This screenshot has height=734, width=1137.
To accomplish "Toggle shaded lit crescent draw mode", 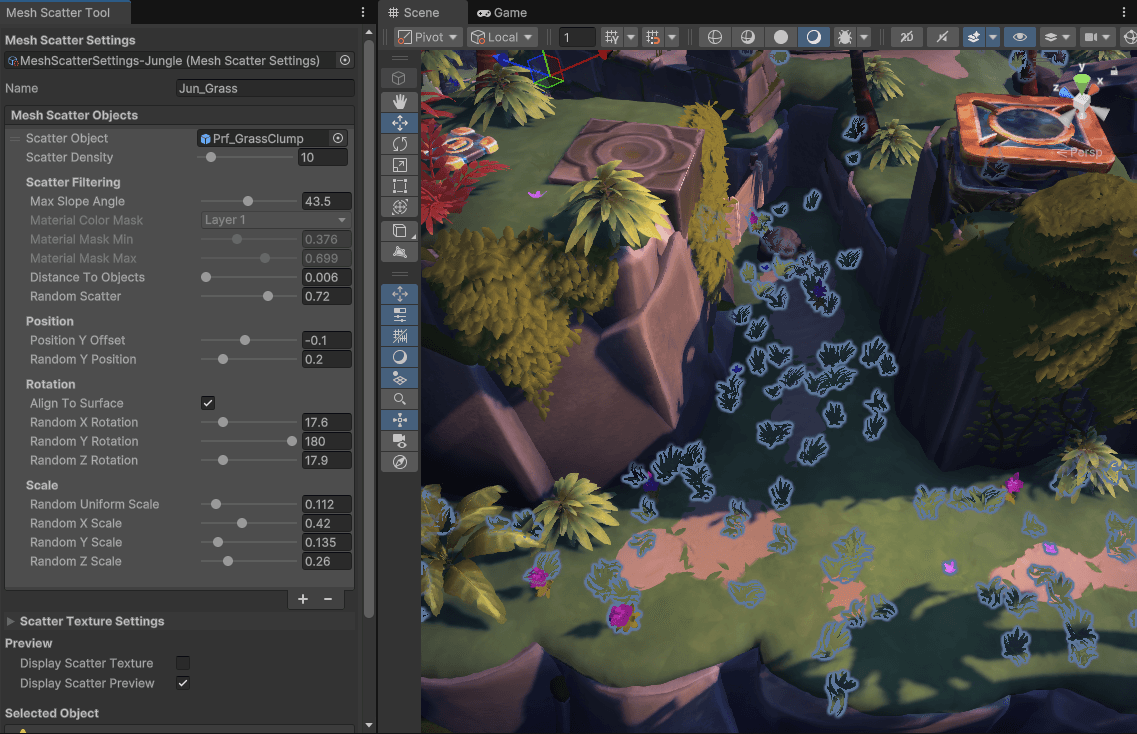I will (814, 37).
